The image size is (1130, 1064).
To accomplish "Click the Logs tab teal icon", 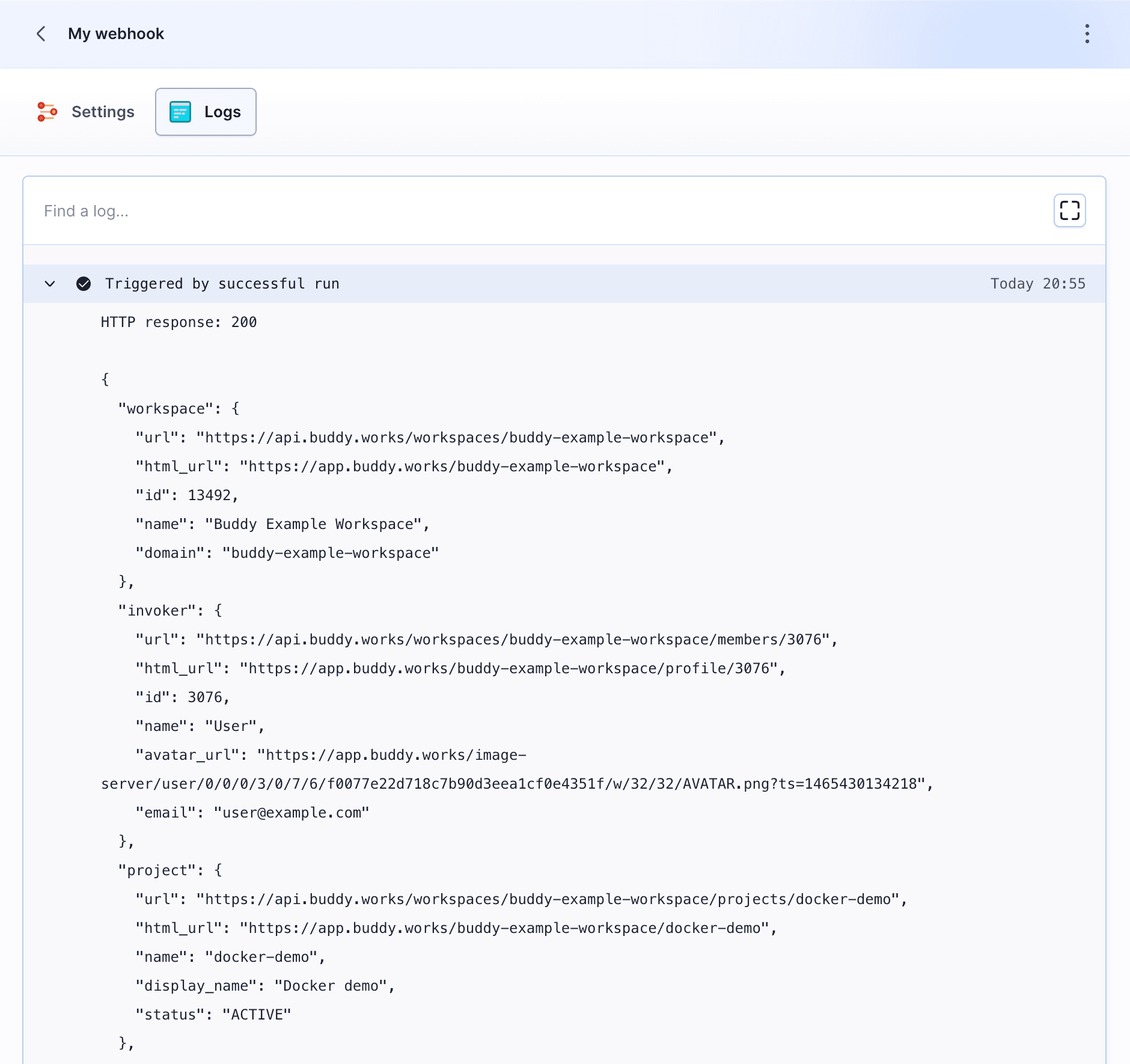I will click(180, 112).
